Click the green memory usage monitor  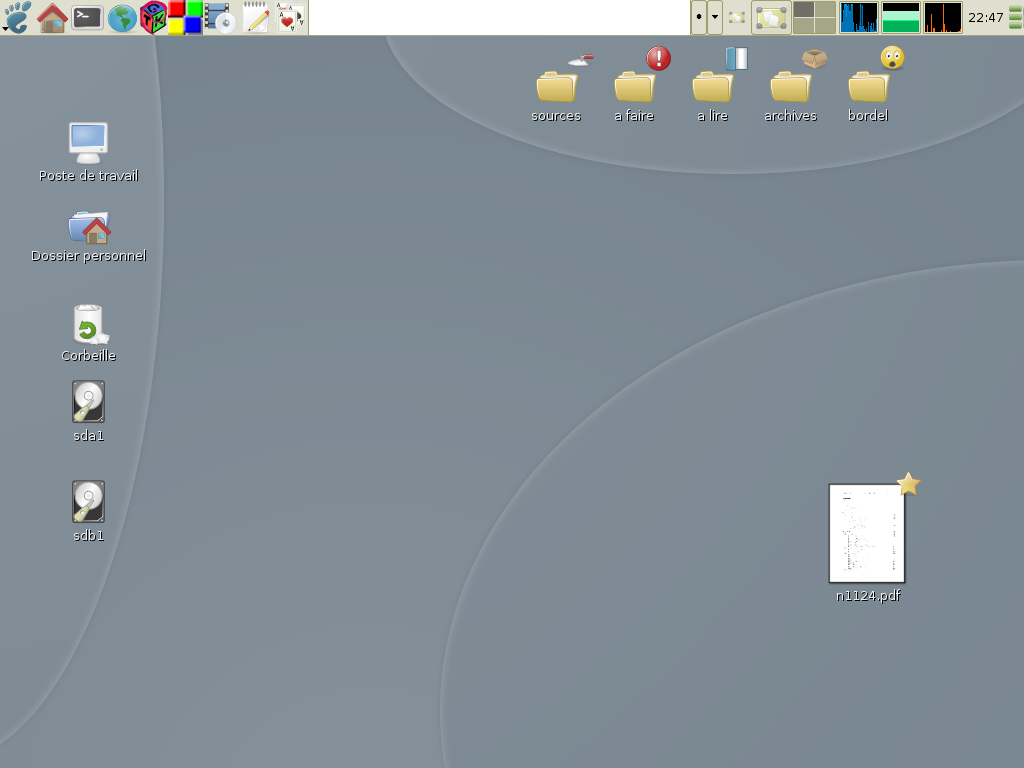(901, 17)
